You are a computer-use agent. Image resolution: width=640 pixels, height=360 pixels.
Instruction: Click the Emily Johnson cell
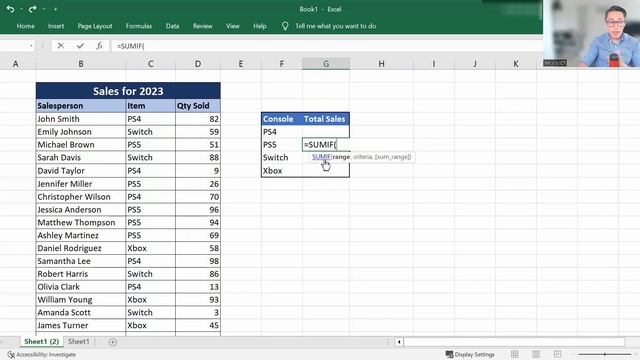(81, 132)
